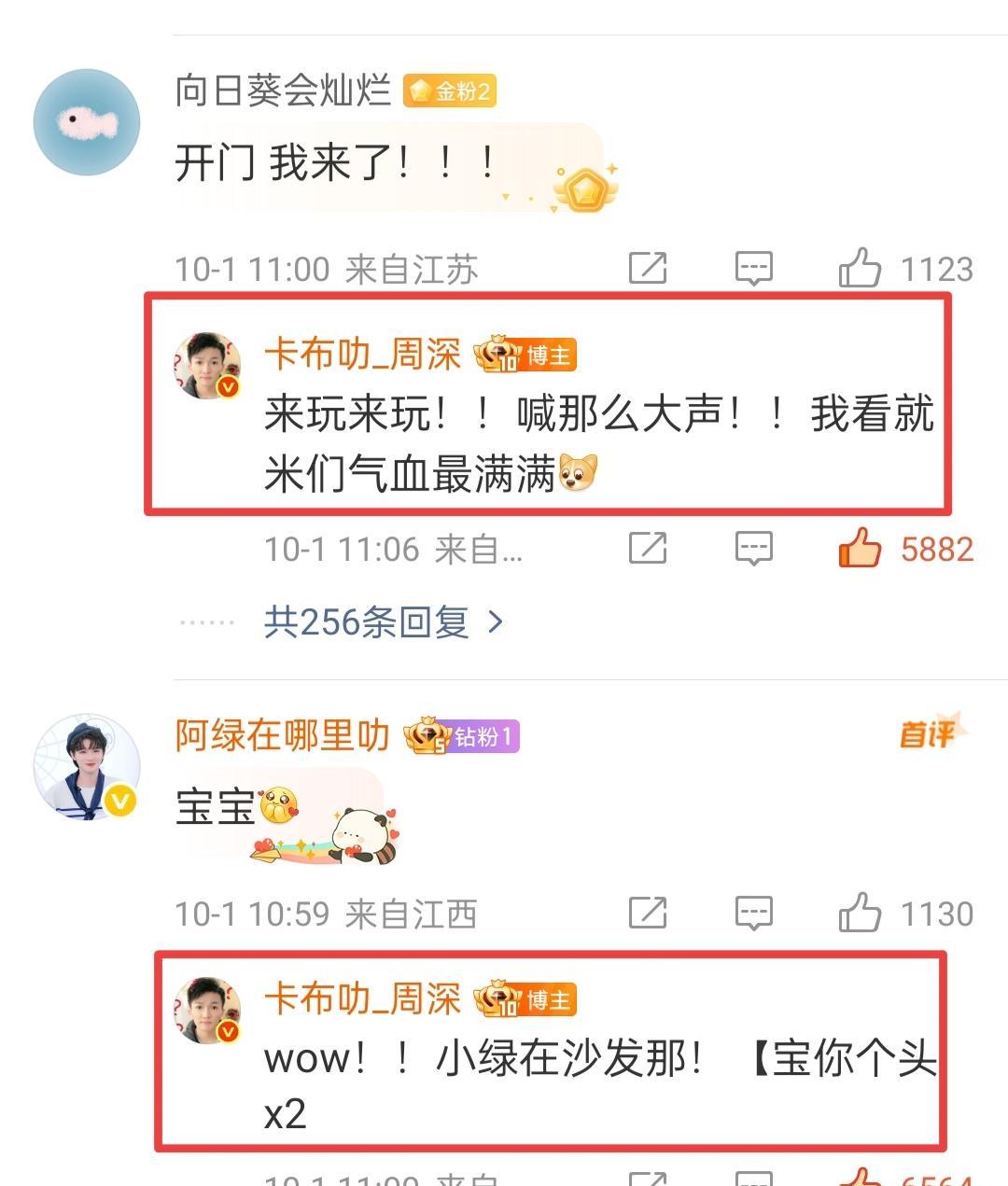The image size is (1008, 1186).
Task: Open 向日葵会灿烂 username link
Action: click(283, 91)
